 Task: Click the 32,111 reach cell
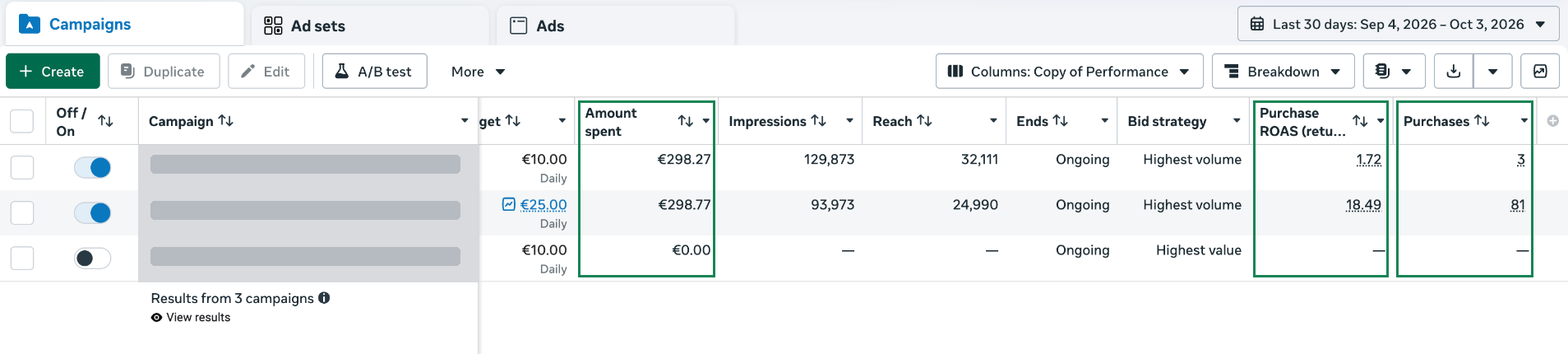pyautogui.click(x=979, y=160)
